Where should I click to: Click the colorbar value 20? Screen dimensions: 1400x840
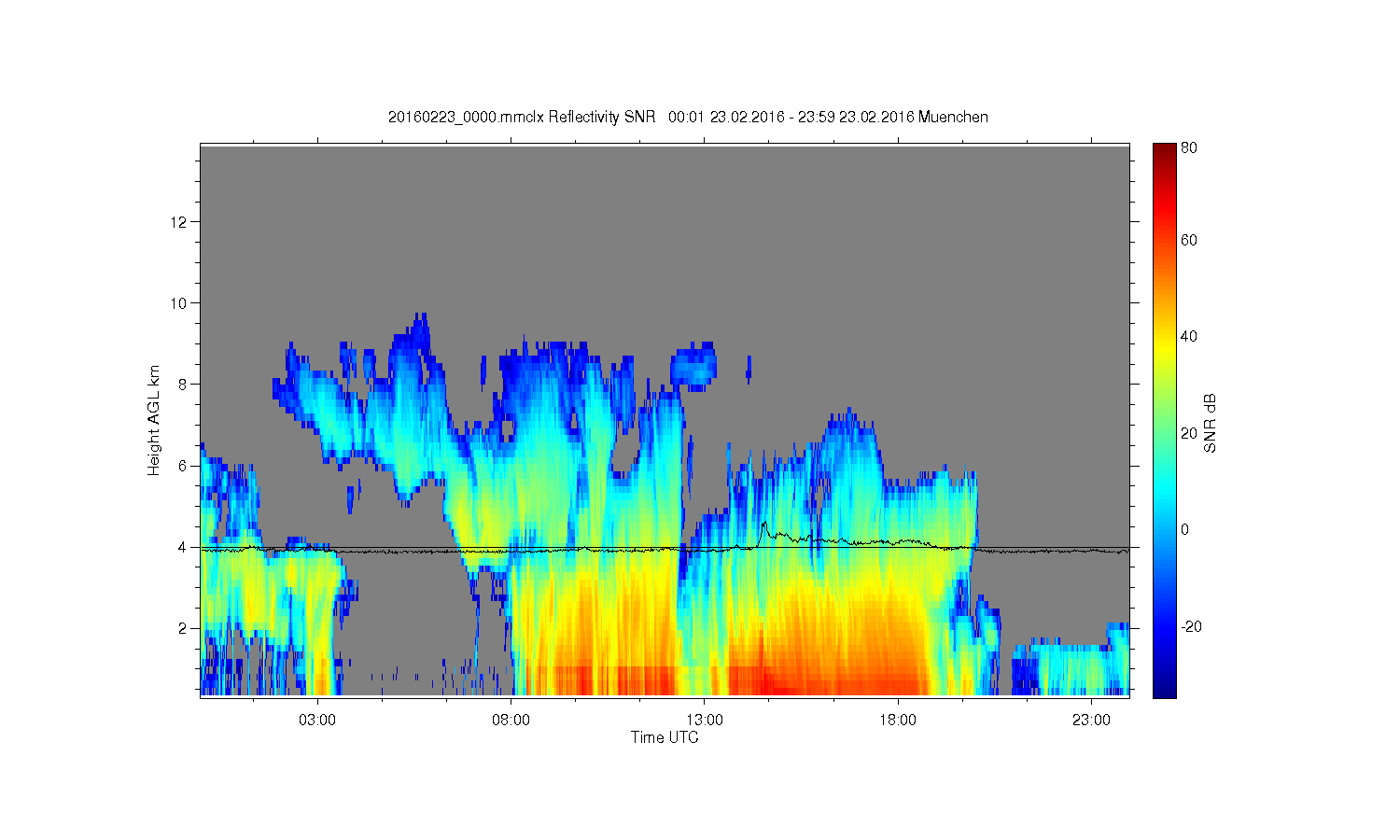point(1189,433)
